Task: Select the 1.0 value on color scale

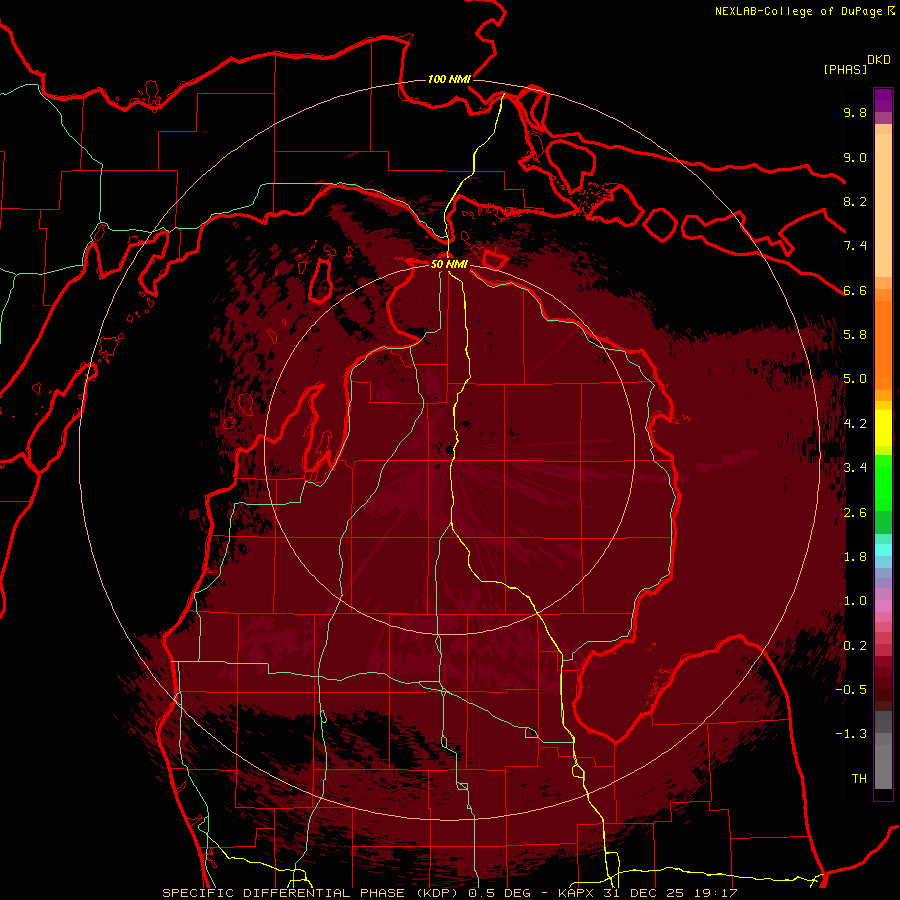Action: (x=855, y=601)
